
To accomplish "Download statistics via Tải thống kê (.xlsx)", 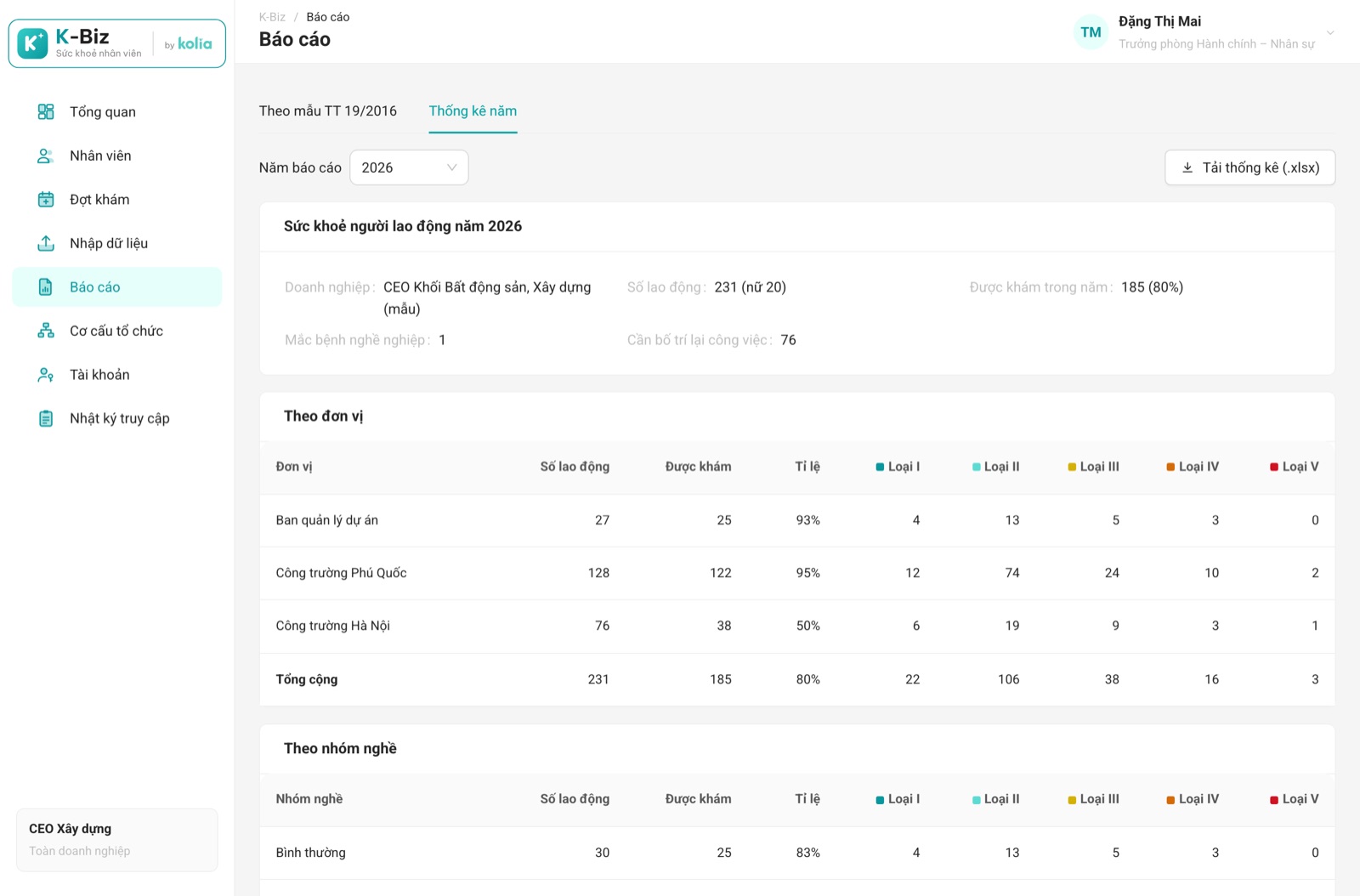I will tap(1249, 167).
